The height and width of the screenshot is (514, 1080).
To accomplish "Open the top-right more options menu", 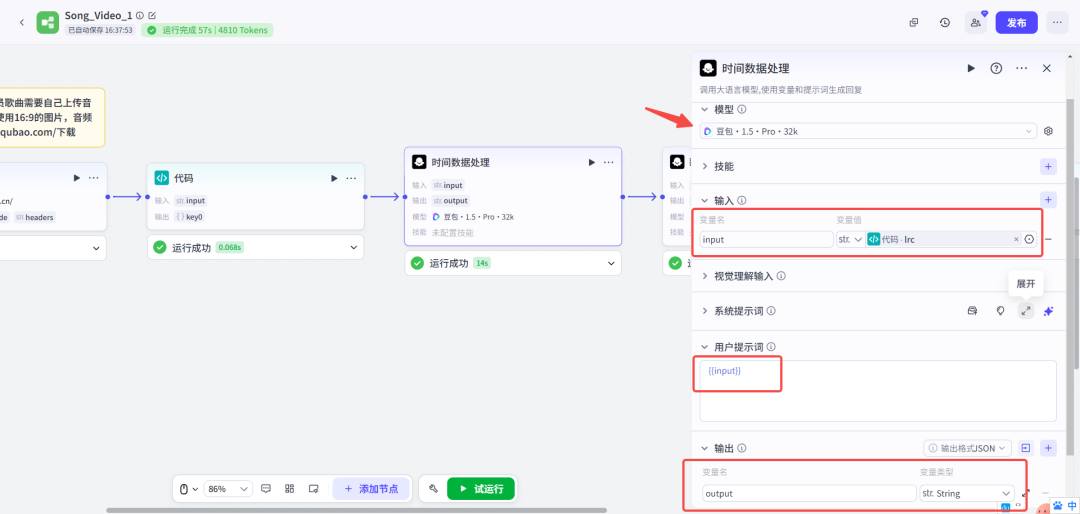I will [x=1057, y=22].
